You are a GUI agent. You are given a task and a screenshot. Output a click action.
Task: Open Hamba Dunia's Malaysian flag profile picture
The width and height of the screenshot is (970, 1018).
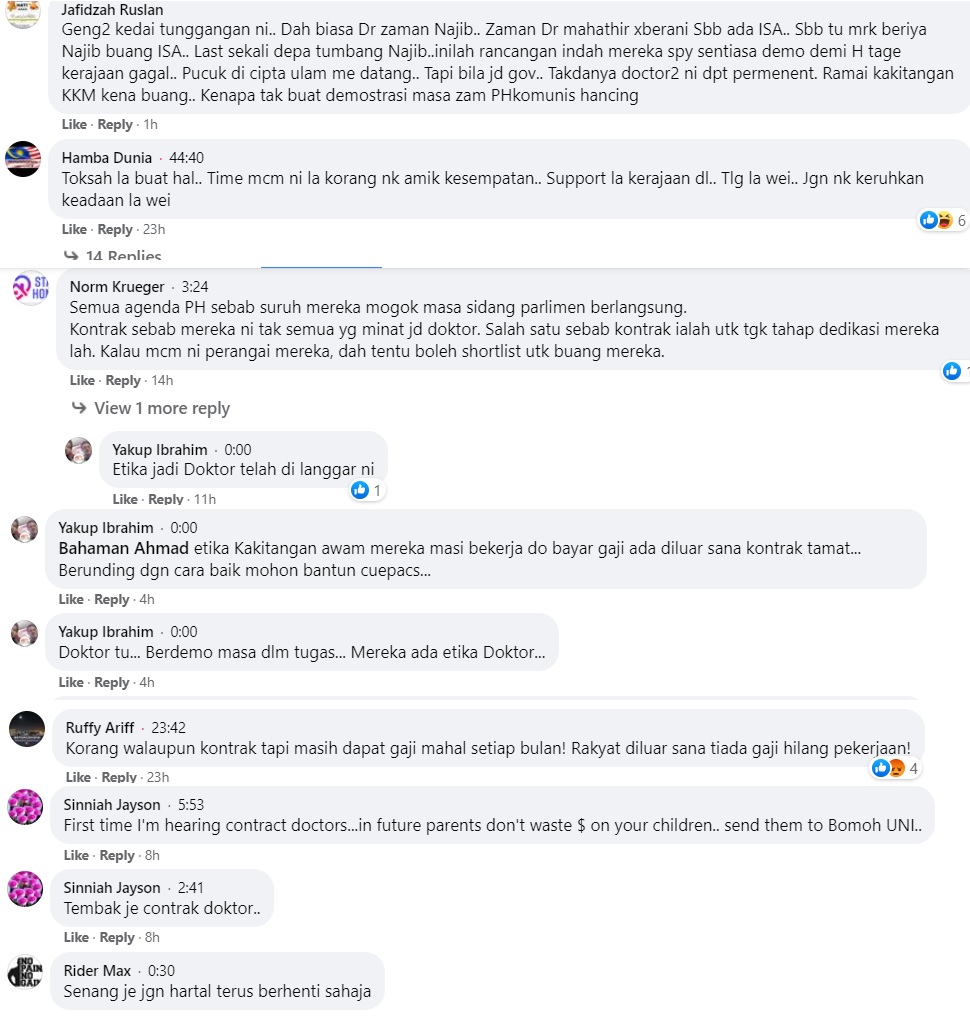[x=22, y=159]
